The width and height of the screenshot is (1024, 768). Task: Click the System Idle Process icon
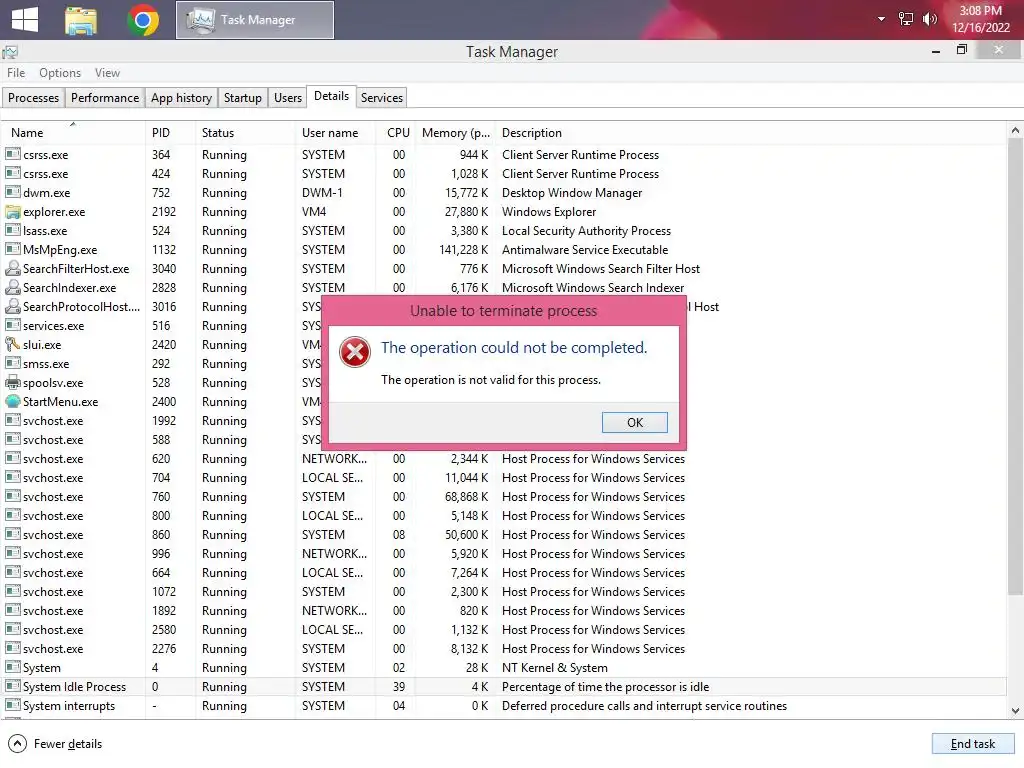[12, 686]
